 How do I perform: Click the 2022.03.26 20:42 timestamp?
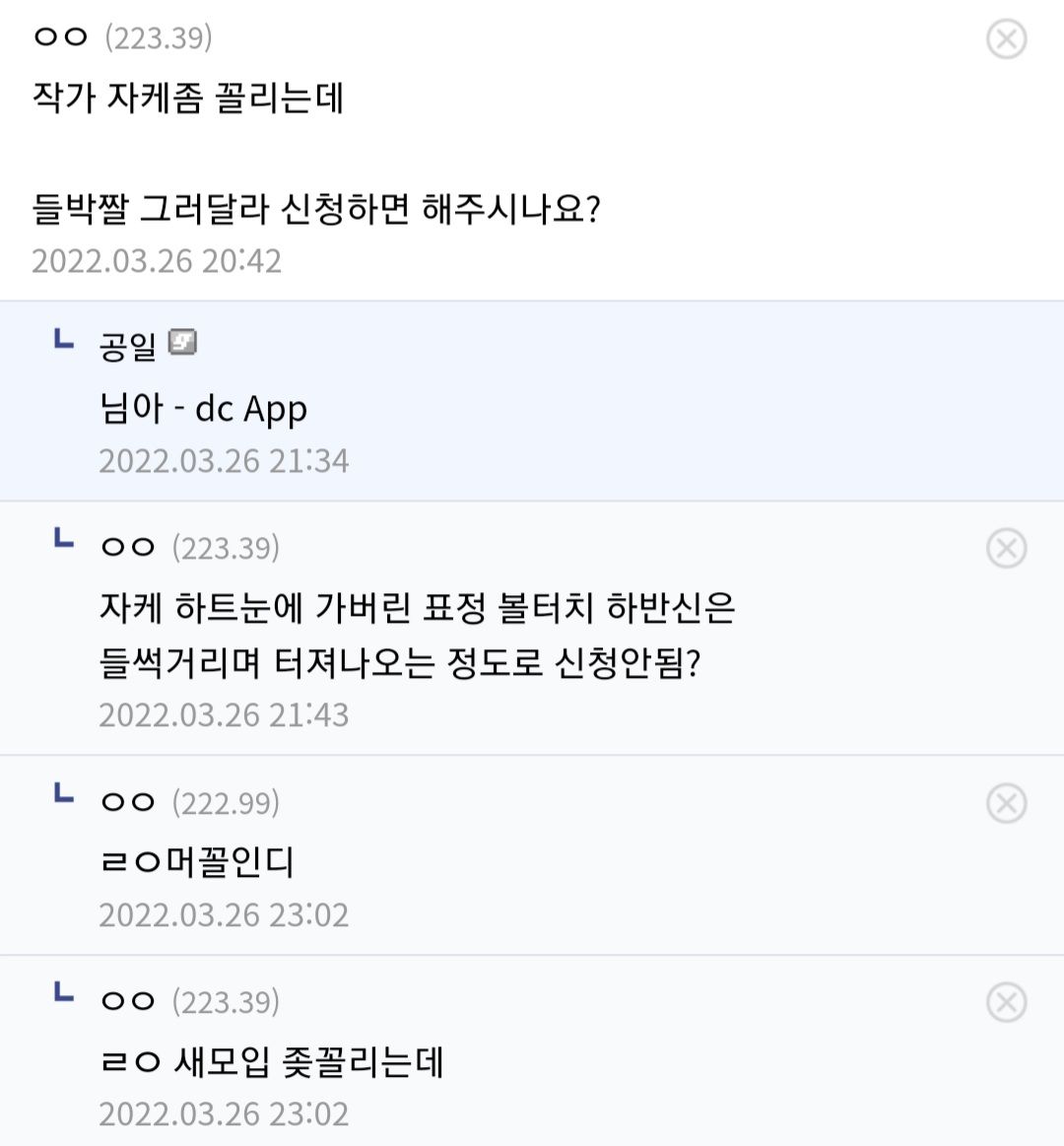click(x=157, y=261)
